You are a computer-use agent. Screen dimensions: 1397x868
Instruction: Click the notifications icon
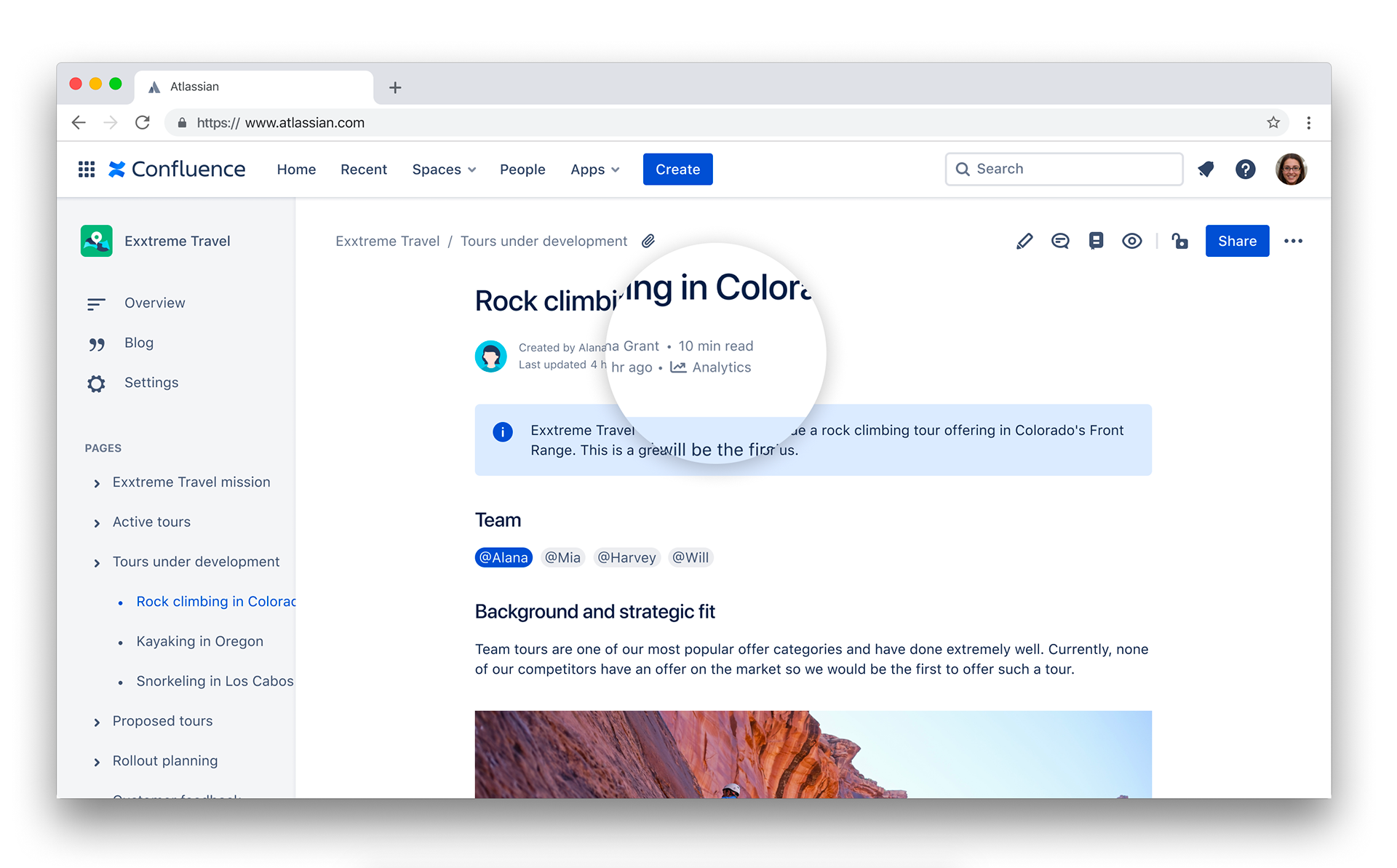[1206, 169]
